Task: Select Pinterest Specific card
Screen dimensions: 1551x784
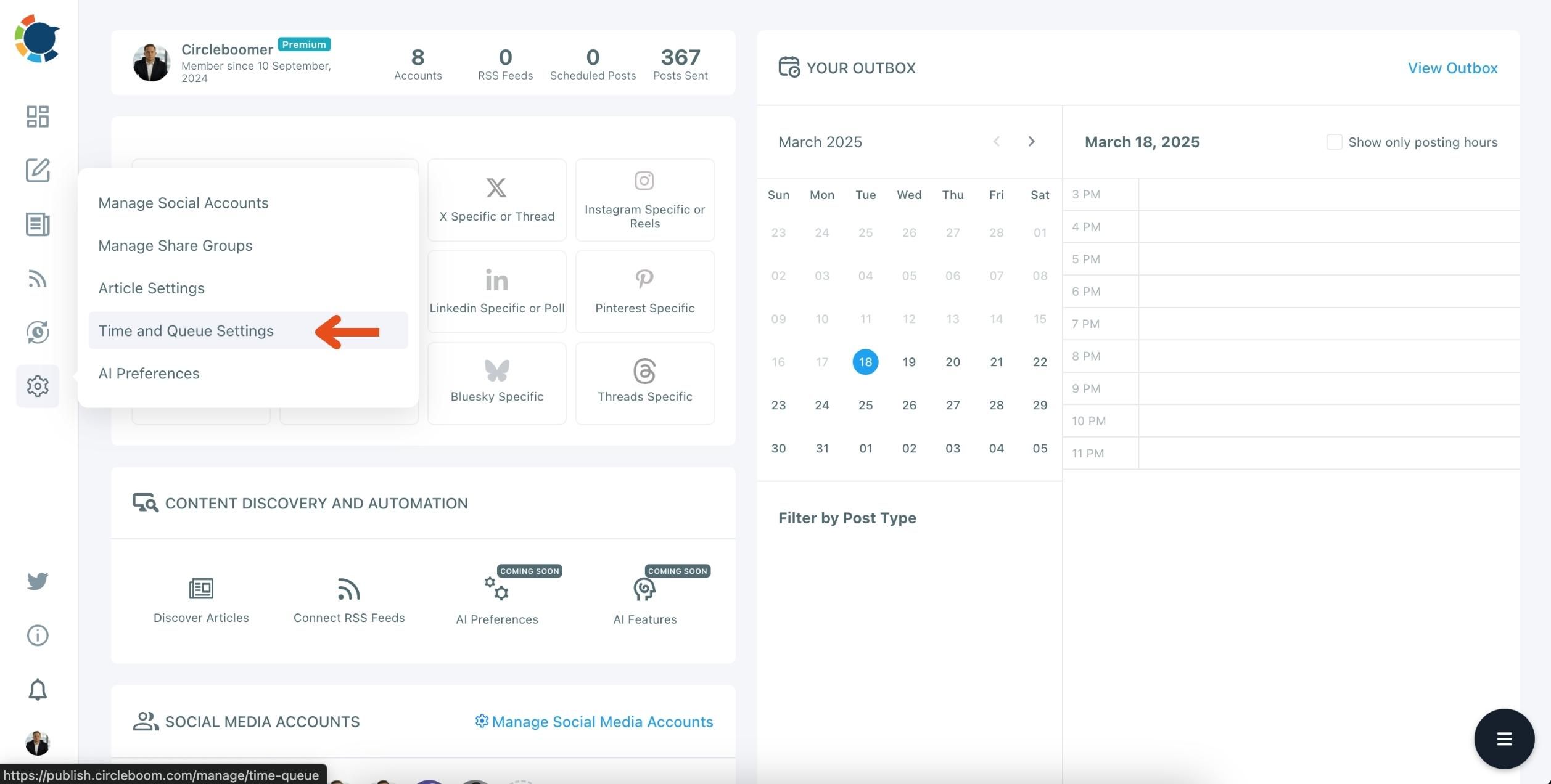Action: (645, 292)
